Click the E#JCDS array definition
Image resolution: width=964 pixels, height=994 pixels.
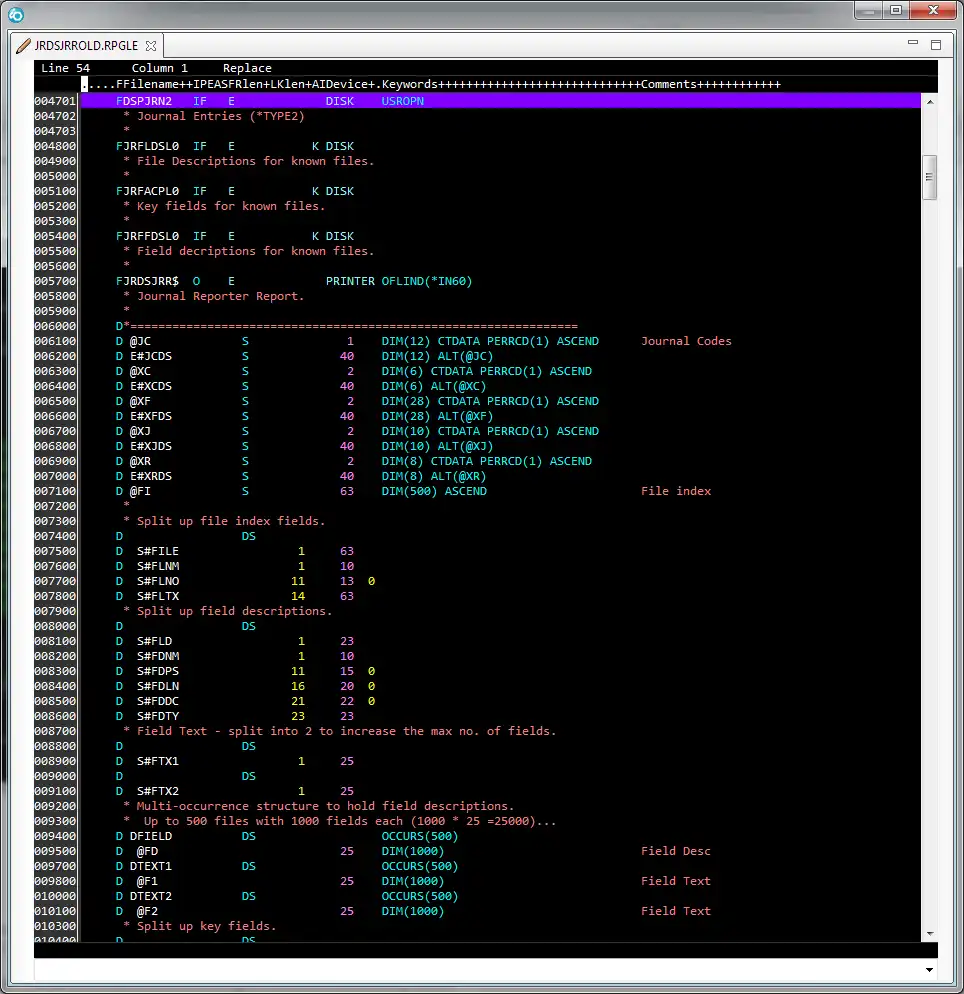point(151,356)
